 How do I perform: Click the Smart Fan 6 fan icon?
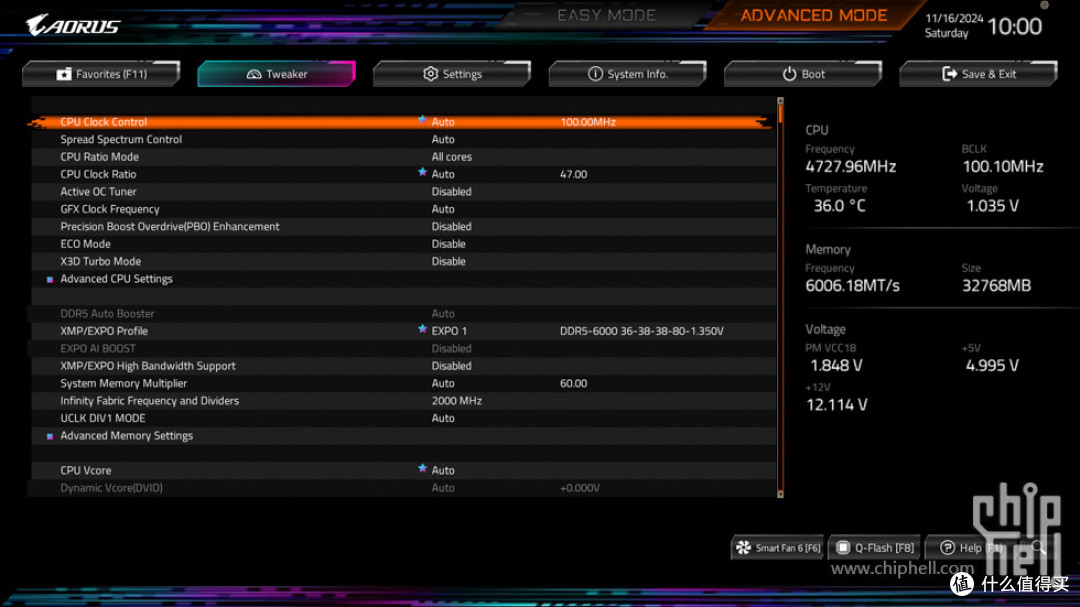[x=744, y=548]
